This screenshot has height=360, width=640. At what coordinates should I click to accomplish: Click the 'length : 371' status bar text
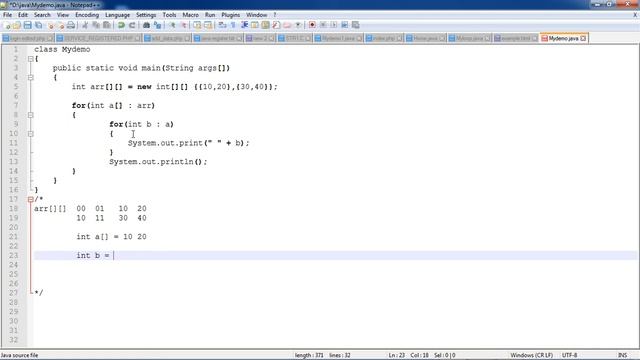[309, 355]
